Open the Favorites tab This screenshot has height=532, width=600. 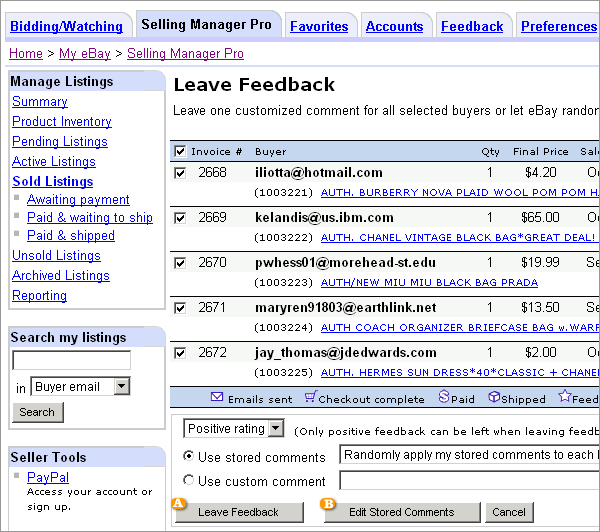[319, 26]
